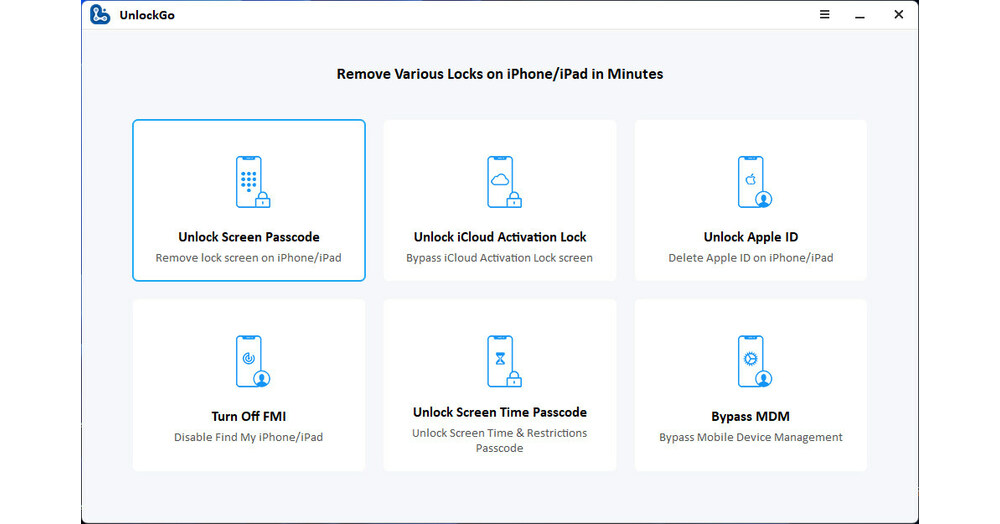Viewport: 1000px width, 524px height.
Task: Click "Bypass Mobile Device Management" description
Action: (751, 437)
